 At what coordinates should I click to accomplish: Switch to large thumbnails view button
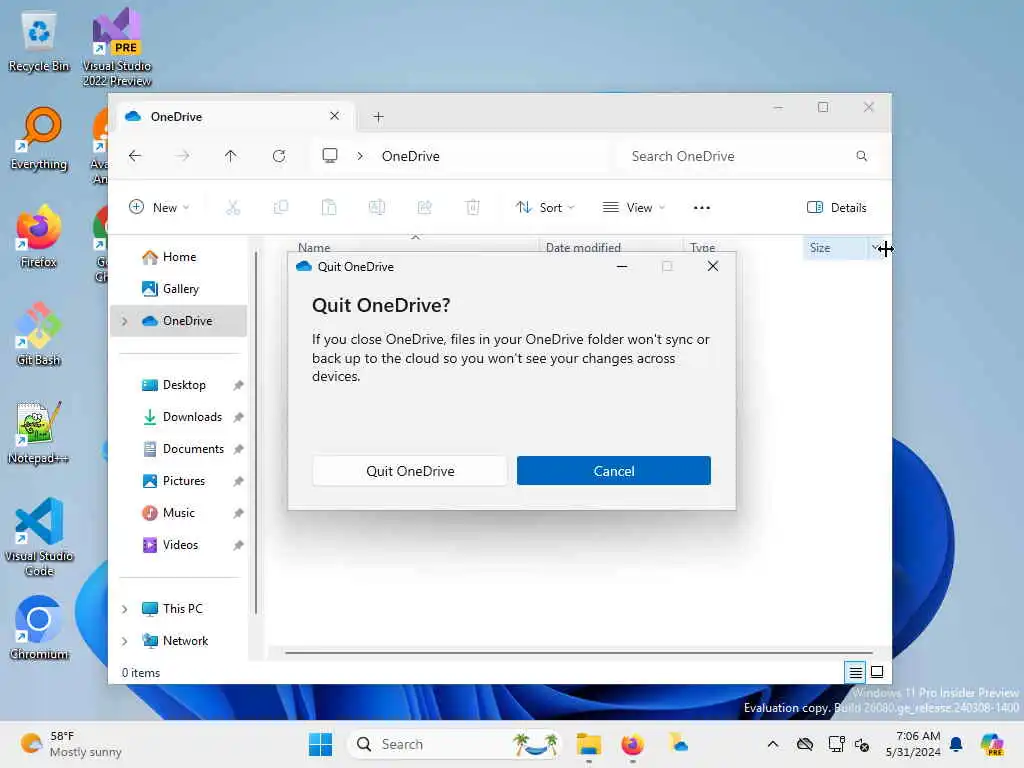877,672
